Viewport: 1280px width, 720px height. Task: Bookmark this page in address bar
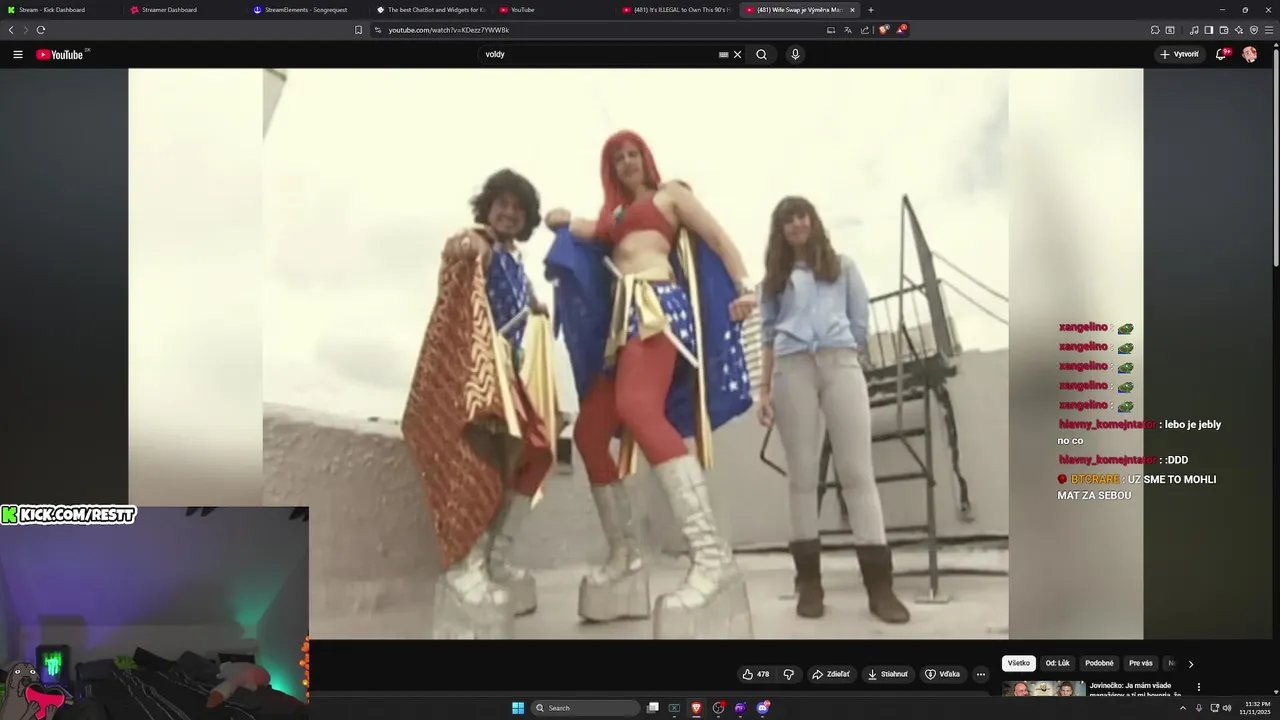coord(358,30)
